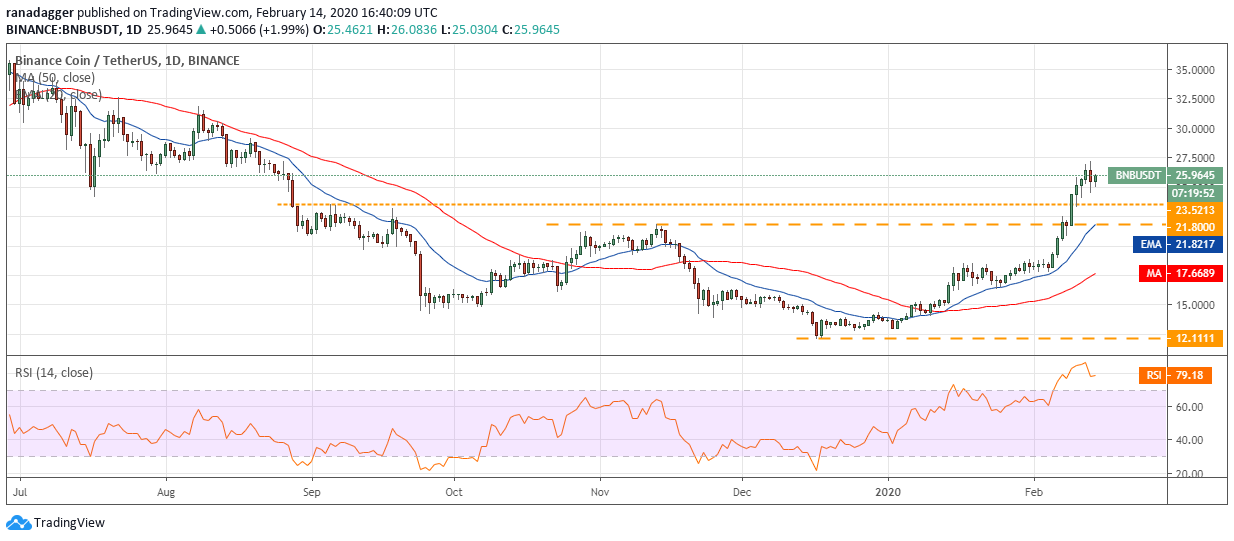
Task: Click the 2020 label on time axis
Action: (x=889, y=492)
